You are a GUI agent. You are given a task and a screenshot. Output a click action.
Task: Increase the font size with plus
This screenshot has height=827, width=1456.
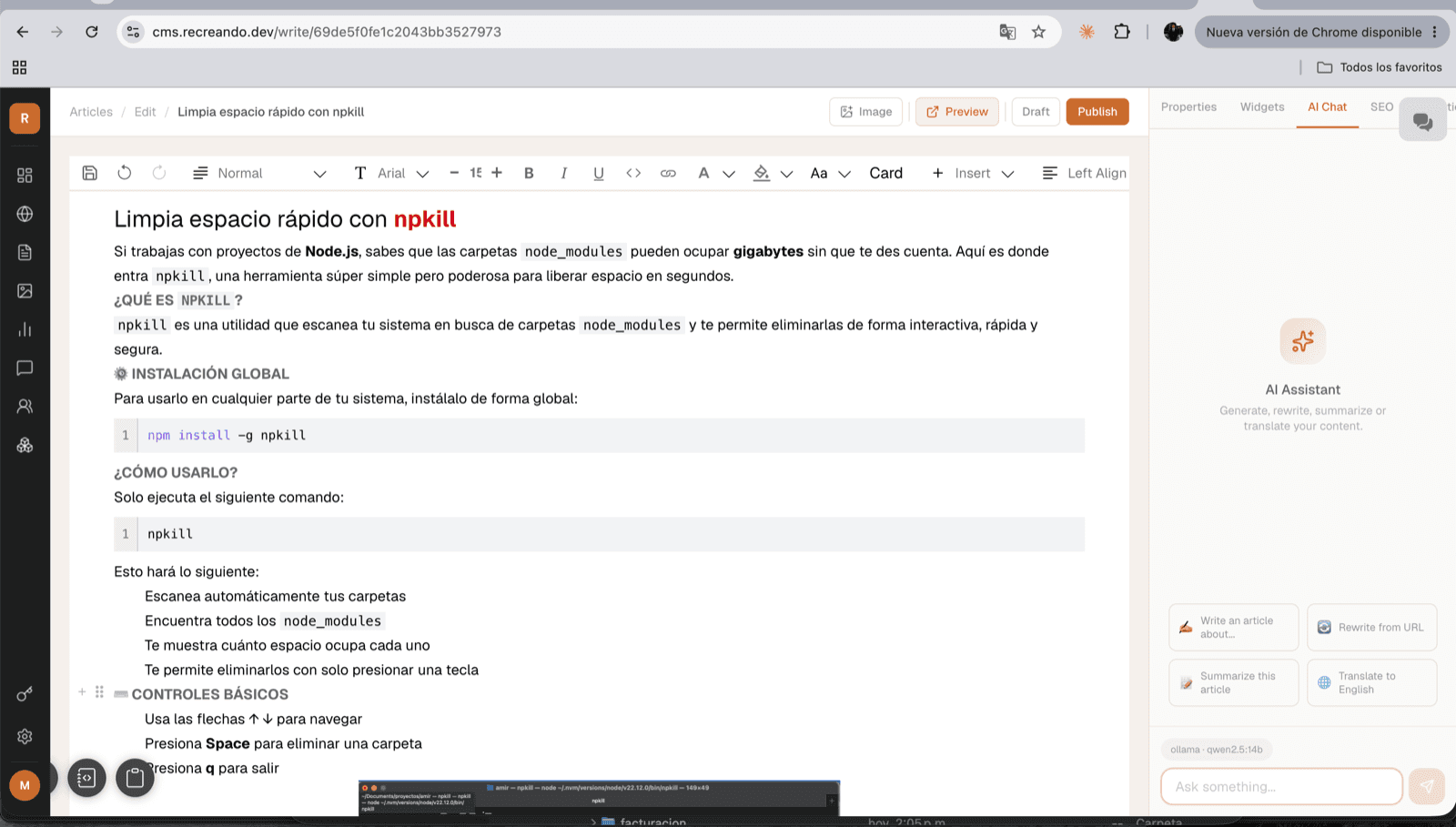pyautogui.click(x=497, y=173)
